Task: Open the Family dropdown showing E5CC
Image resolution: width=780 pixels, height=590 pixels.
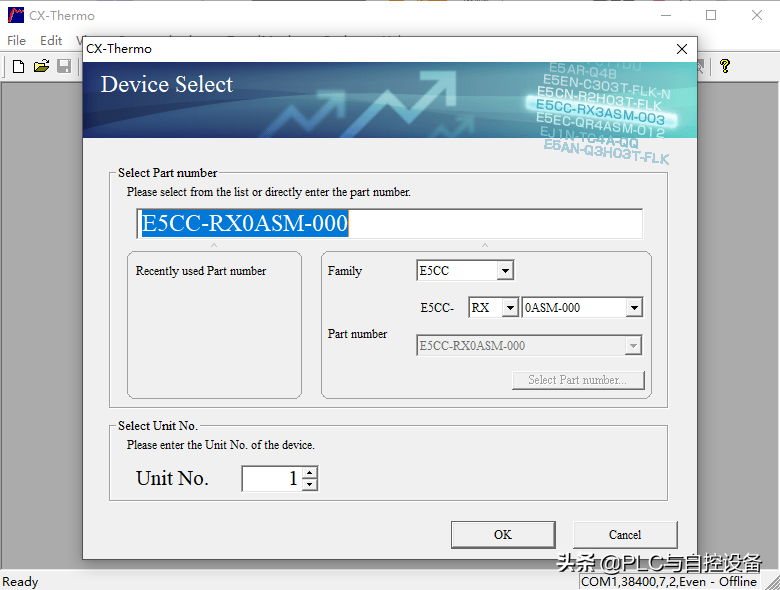Action: 505,271
